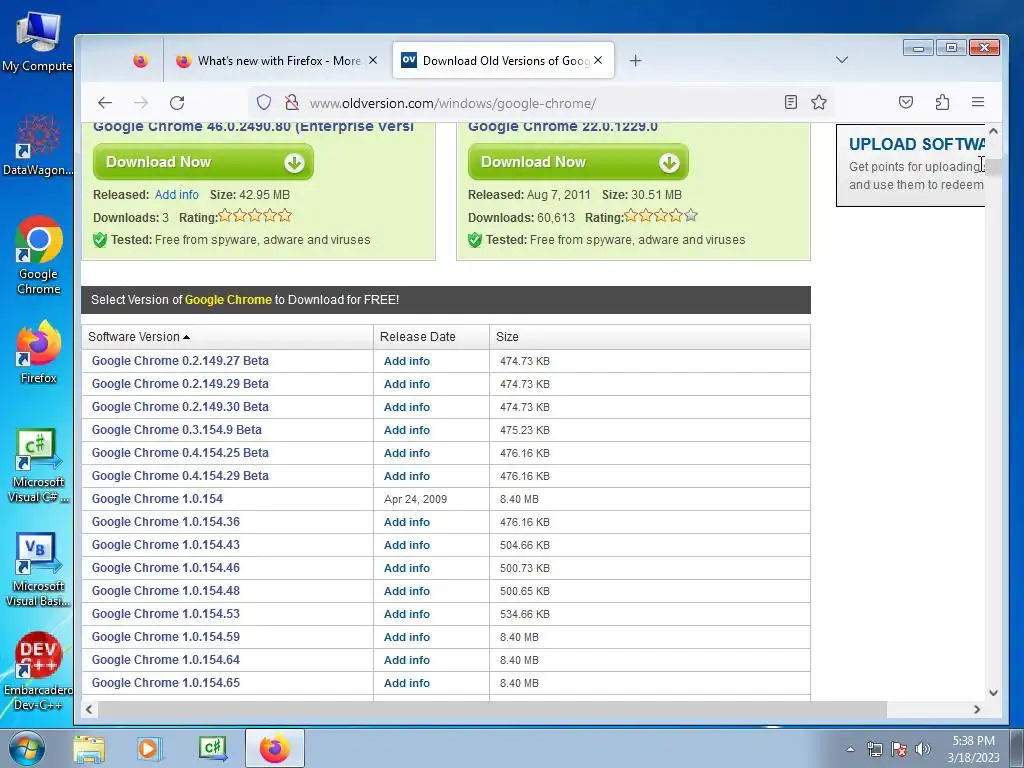Download Now for Chrome 22.0.1229.0
The width and height of the screenshot is (1024, 768).
[578, 162]
